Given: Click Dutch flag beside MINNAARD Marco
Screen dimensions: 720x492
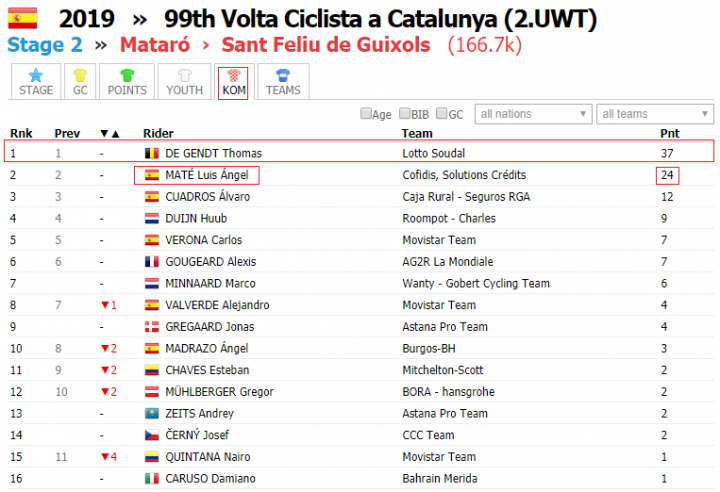Looking at the screenshot, I should 152,283.
